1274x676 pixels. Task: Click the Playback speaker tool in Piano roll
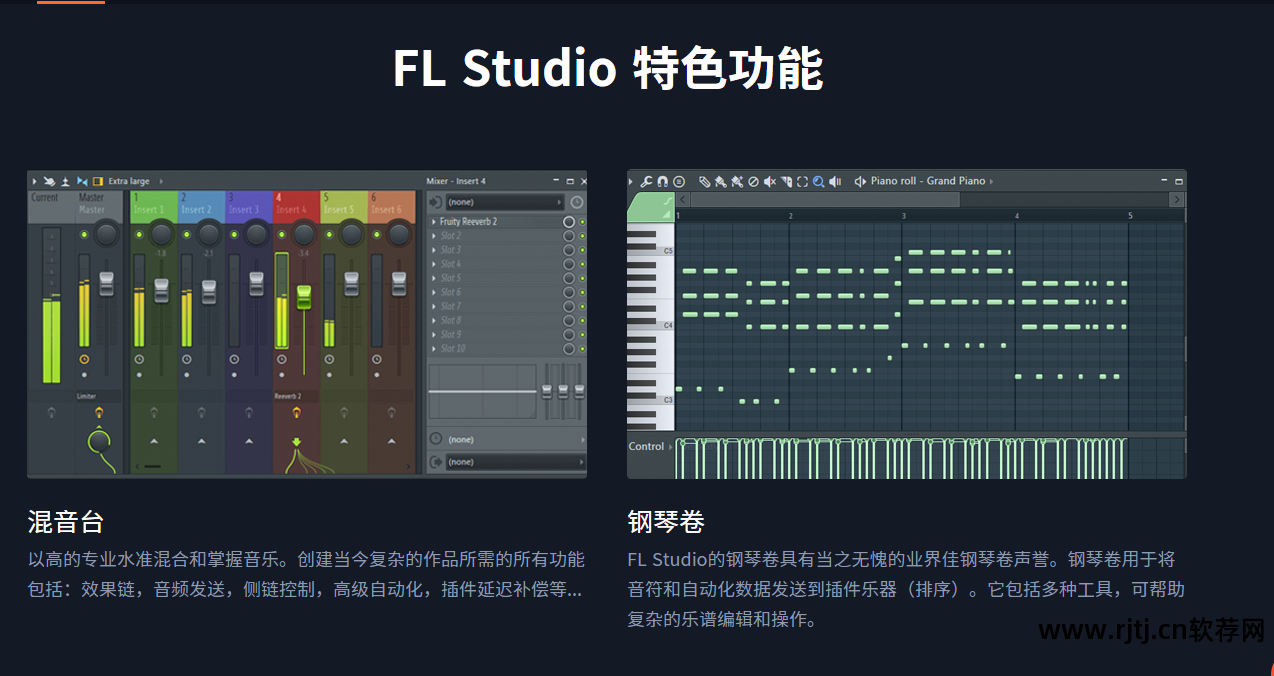tap(835, 181)
